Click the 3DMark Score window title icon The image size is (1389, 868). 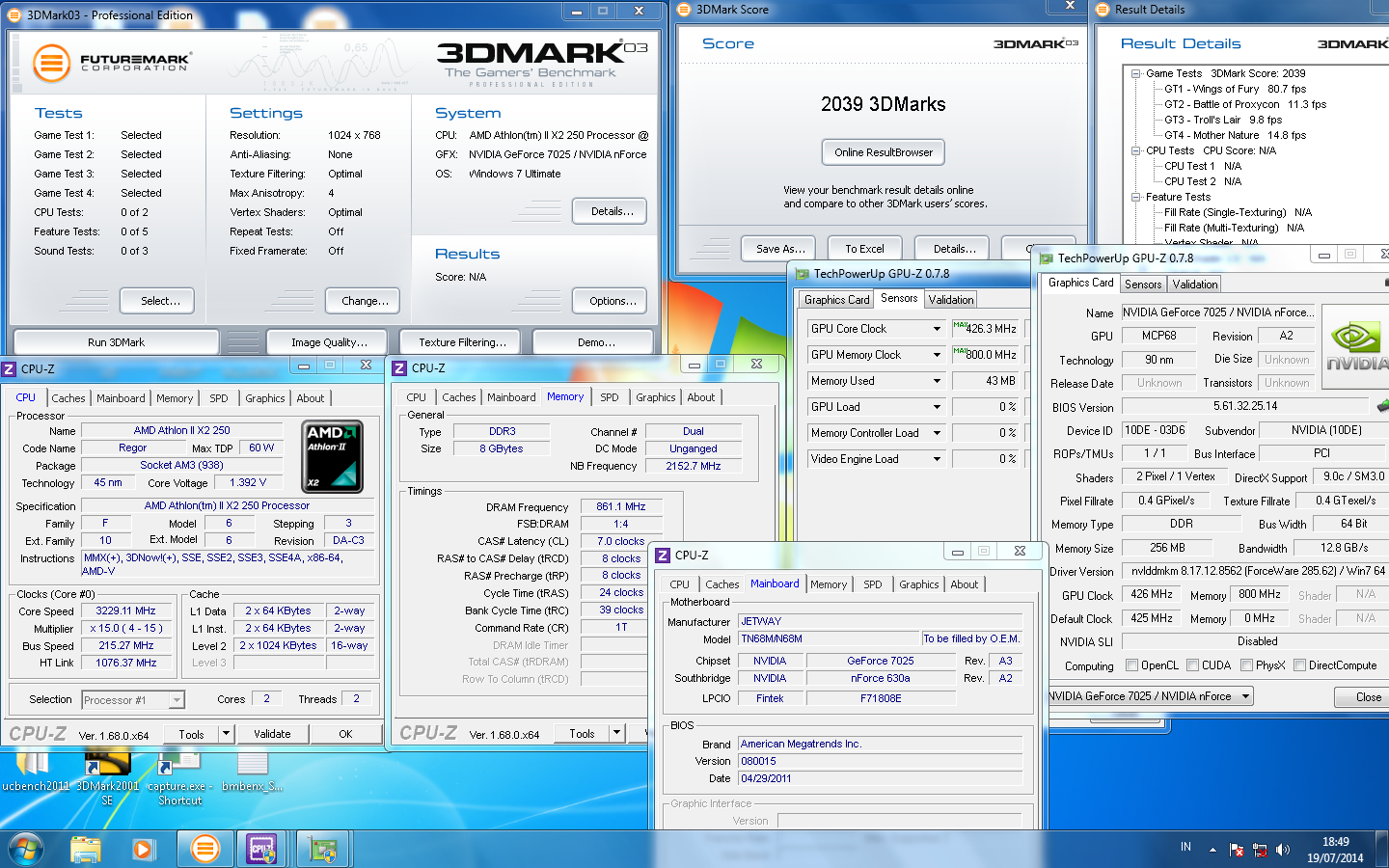point(685,10)
